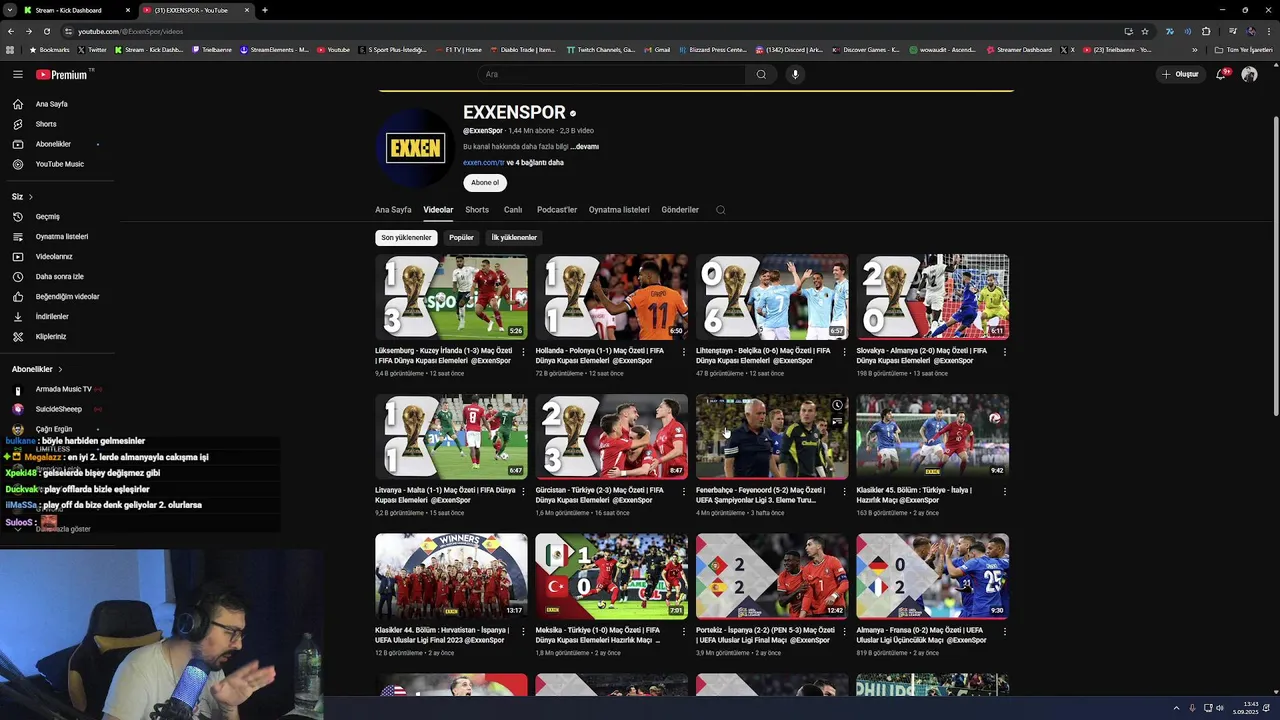Click the search magnifier button
The image size is (1280, 720).
coord(761,74)
